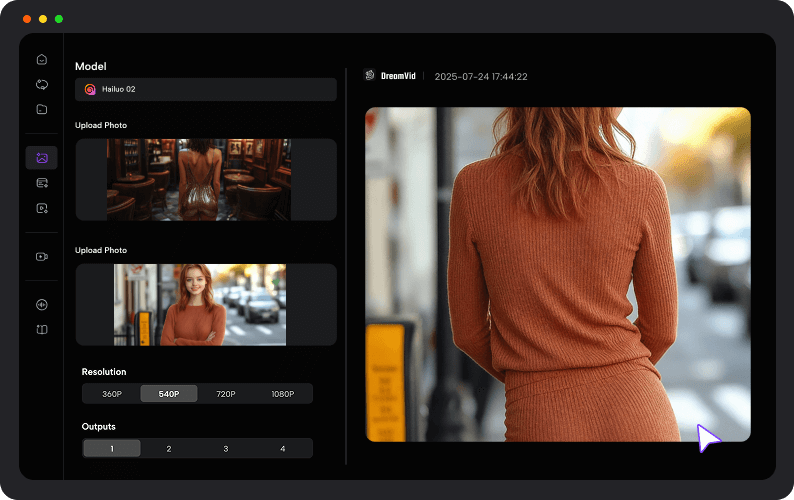Image resolution: width=794 pixels, height=500 pixels.
Task: Open the video camera icon in the sidebar
Action: point(41,256)
